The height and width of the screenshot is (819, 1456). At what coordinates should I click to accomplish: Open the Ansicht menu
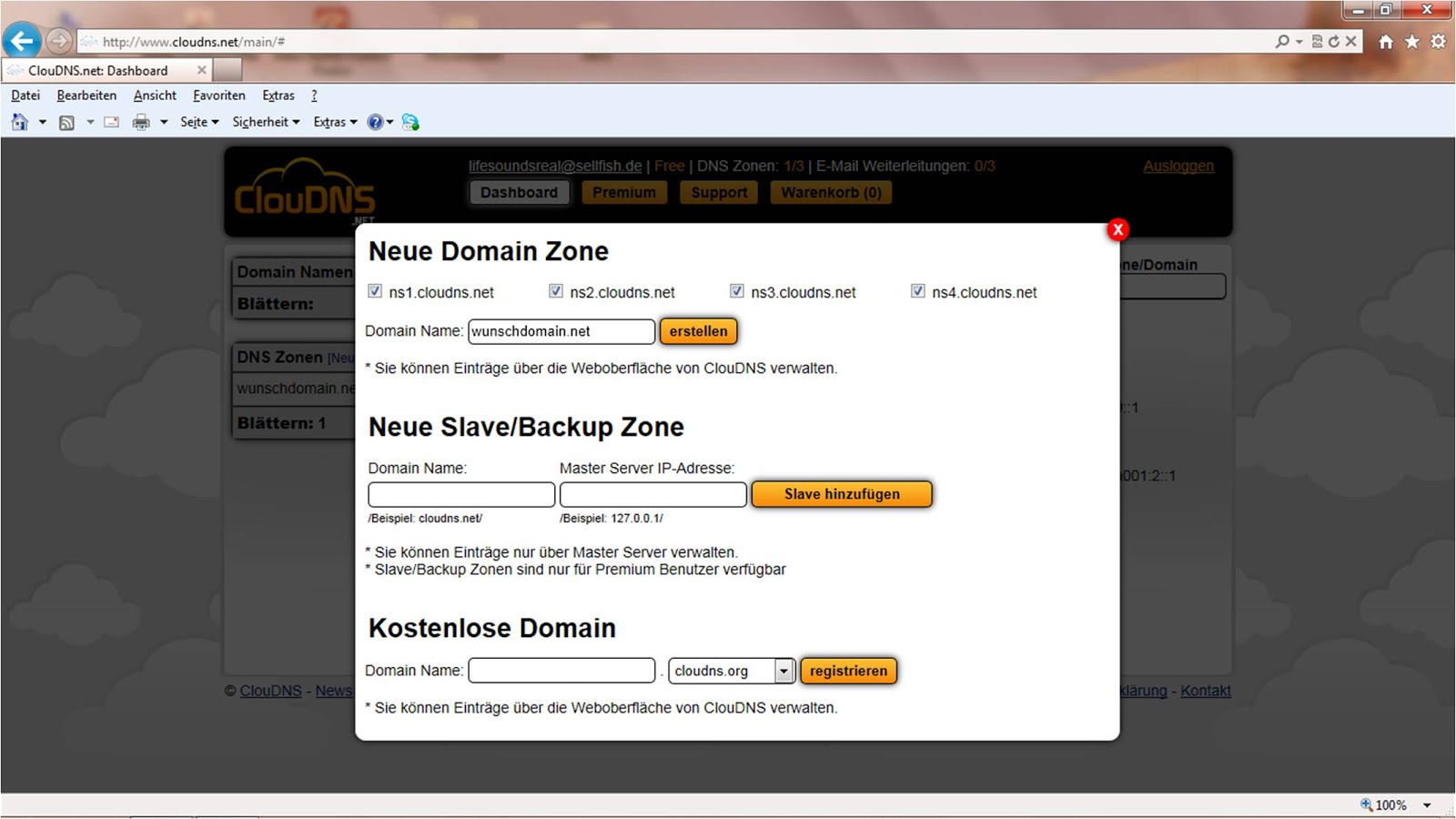coord(155,96)
